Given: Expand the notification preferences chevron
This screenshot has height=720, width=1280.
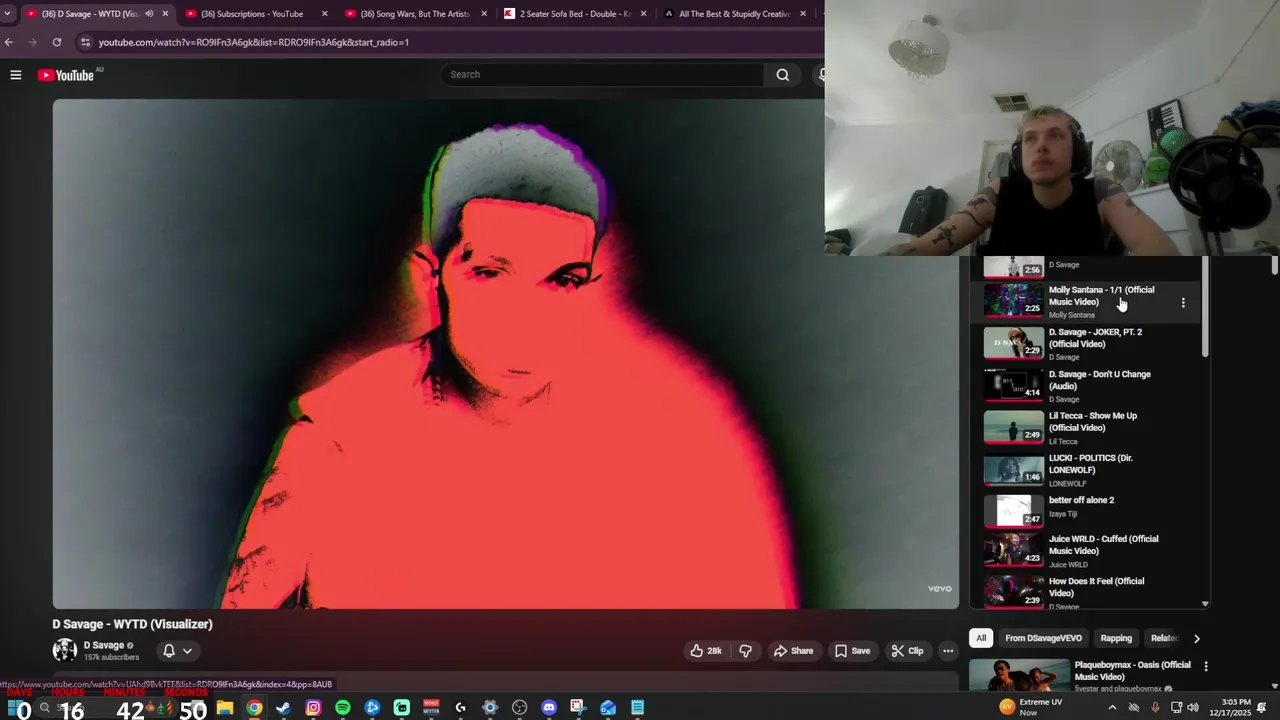Looking at the screenshot, I should 187,651.
